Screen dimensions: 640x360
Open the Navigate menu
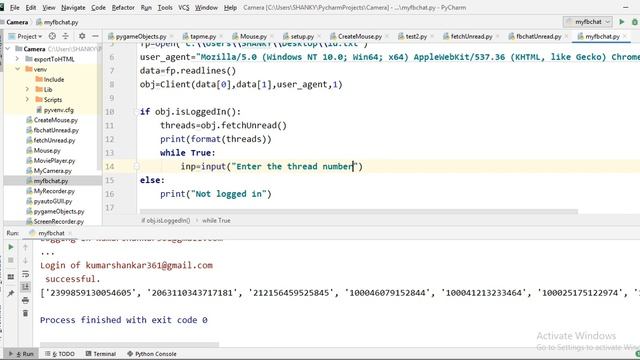click(x=73, y=7)
